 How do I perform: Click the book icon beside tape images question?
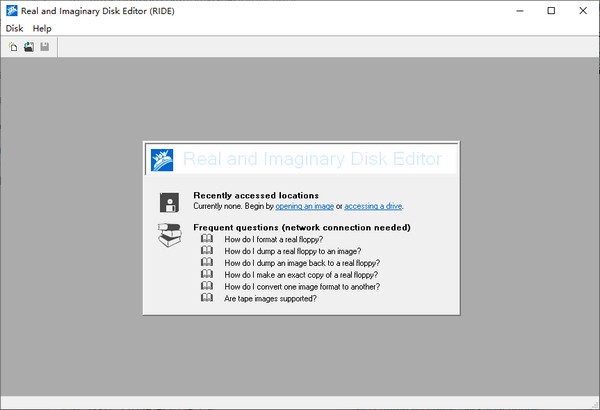click(x=207, y=298)
